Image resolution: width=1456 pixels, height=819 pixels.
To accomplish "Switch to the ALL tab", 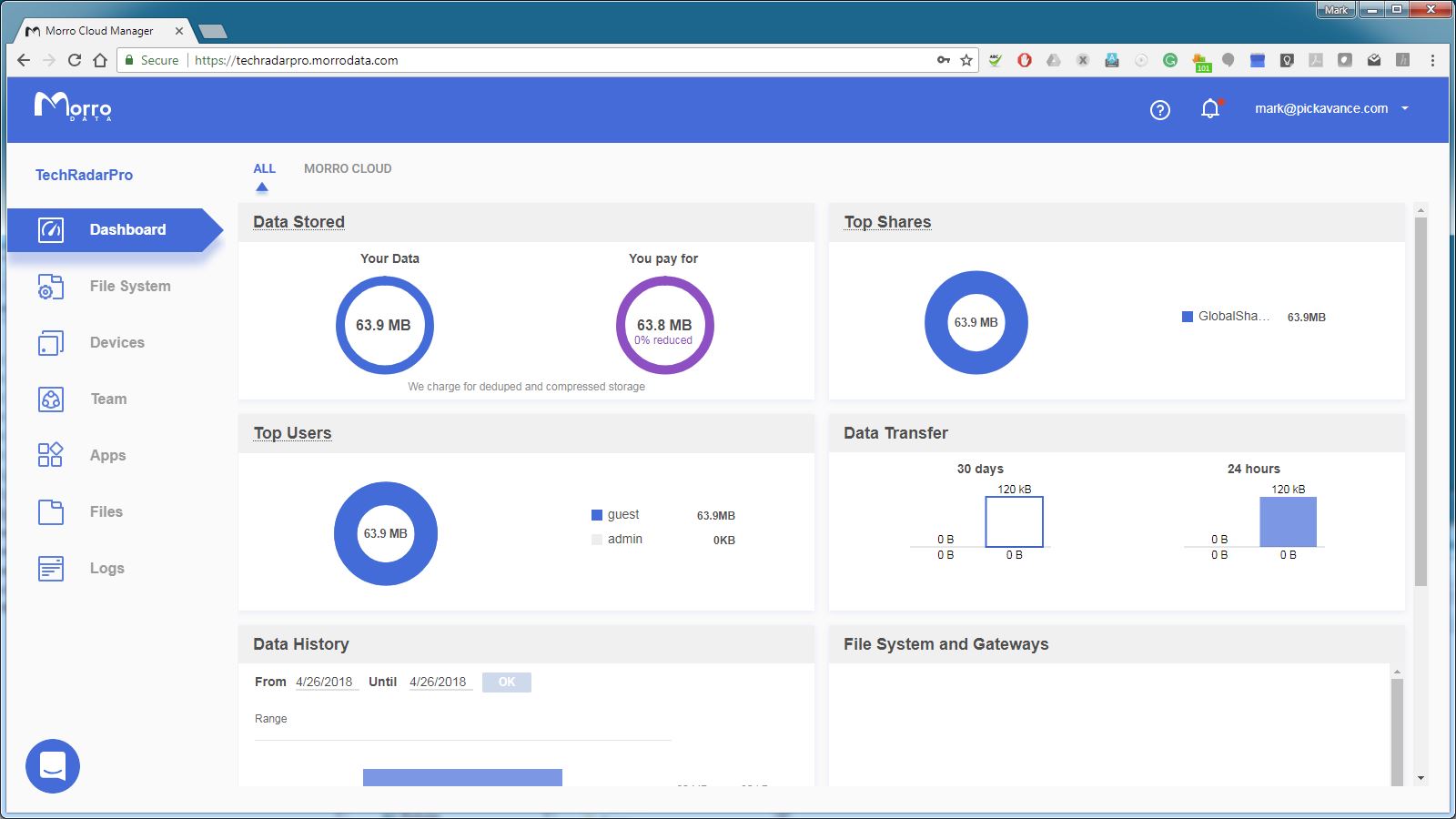I will 264,168.
